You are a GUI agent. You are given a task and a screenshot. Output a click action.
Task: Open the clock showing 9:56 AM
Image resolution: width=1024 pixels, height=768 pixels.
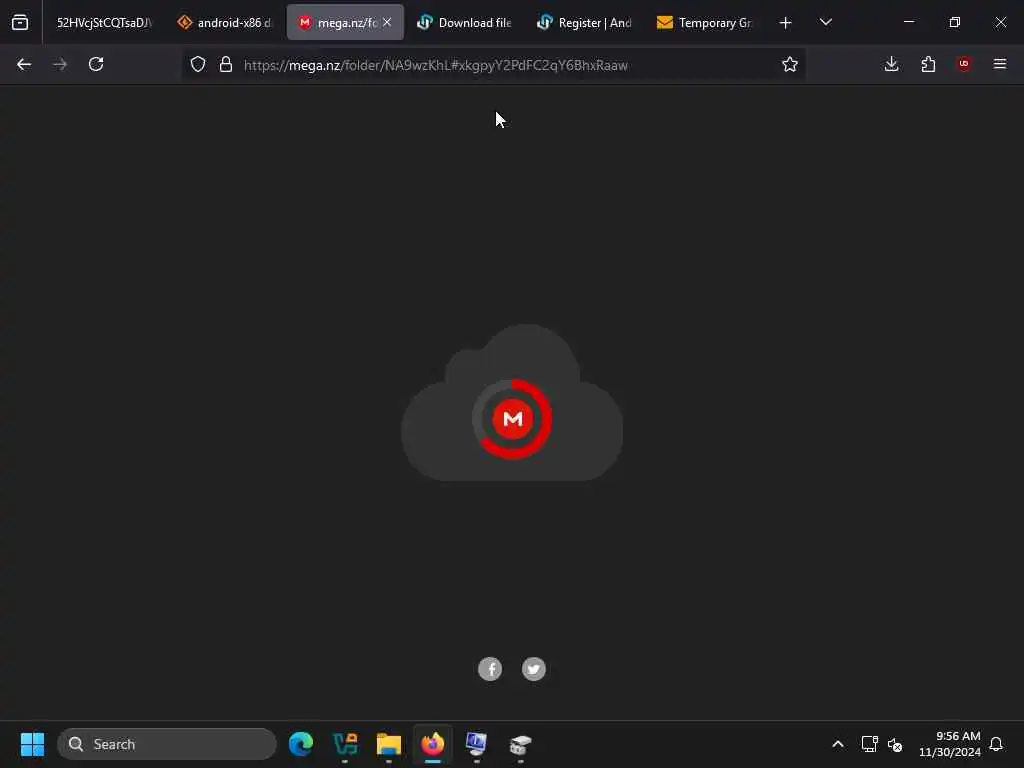pyautogui.click(x=950, y=744)
